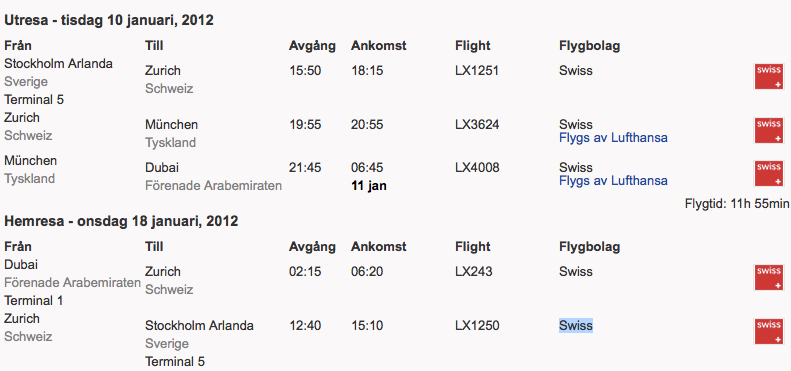Viewport: 791px width, 371px height.
Task: Click the Hemresa onsdag 18 januari heading
Action: [x=121, y=221]
